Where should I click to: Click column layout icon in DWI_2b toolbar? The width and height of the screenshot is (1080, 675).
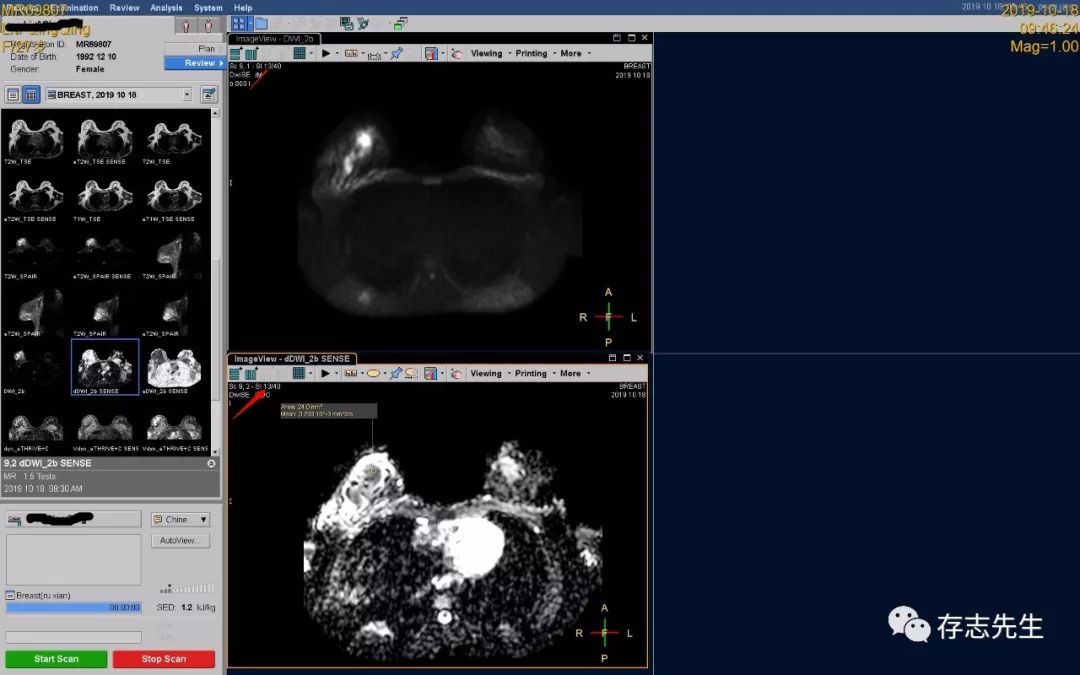click(x=251, y=53)
